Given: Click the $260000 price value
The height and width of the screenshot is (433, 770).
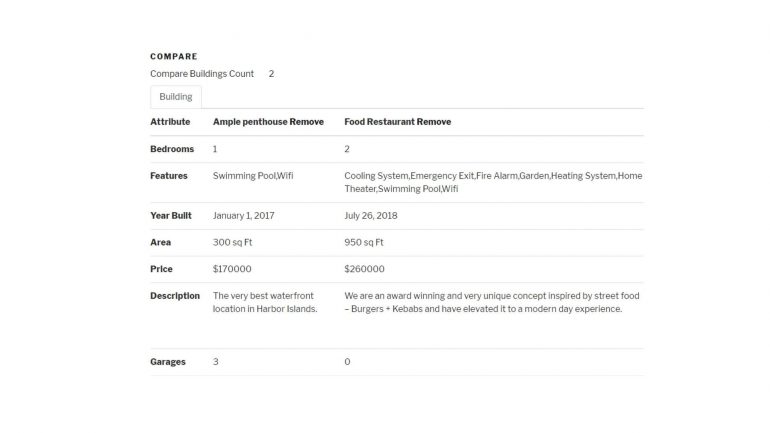Looking at the screenshot, I should coord(364,269).
